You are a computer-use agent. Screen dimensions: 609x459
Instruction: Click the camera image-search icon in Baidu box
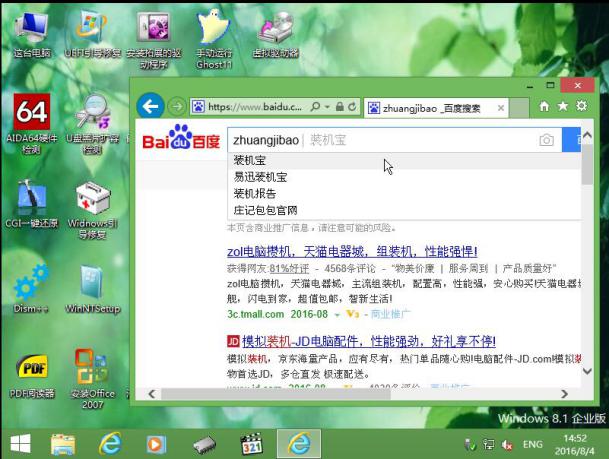click(x=546, y=140)
